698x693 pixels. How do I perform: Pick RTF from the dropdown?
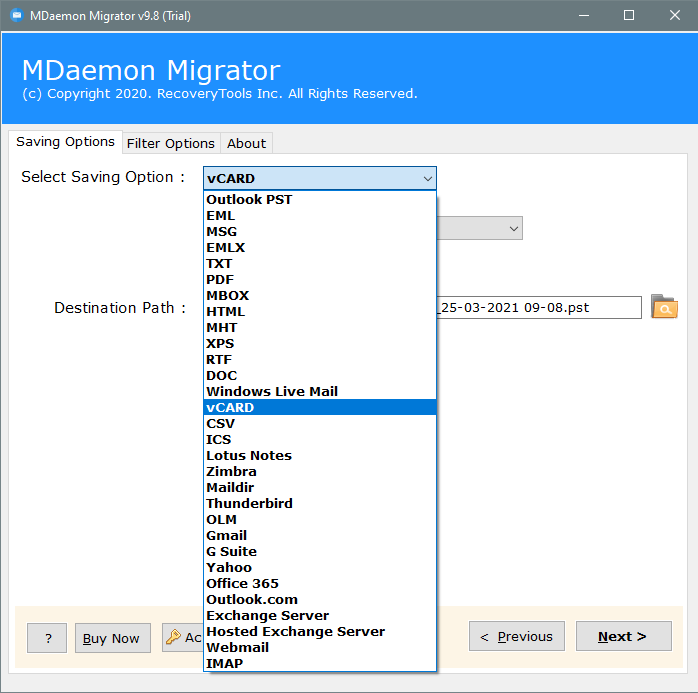[x=320, y=360]
